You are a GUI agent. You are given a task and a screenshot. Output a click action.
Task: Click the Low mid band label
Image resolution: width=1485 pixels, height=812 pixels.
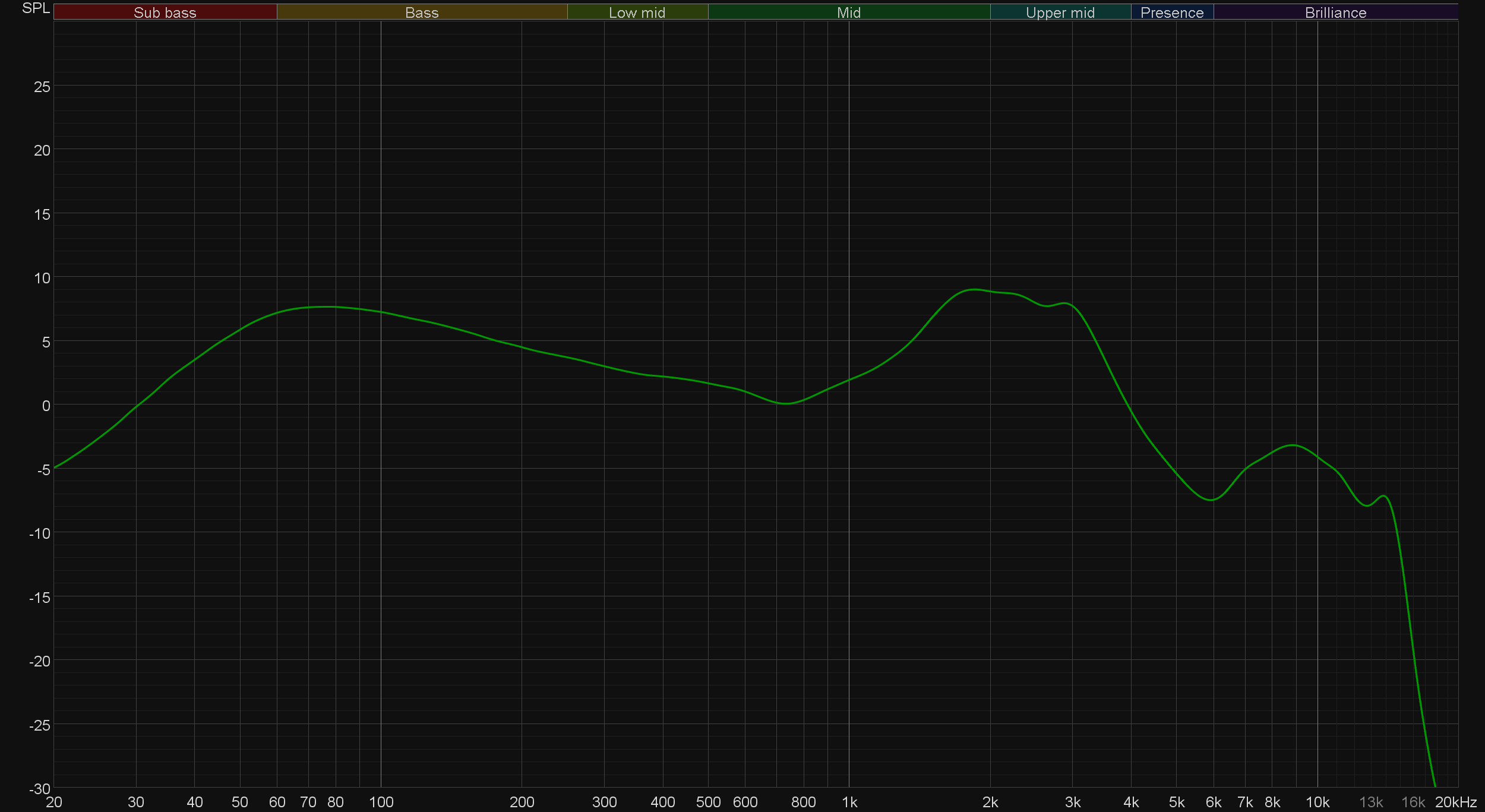(x=637, y=12)
